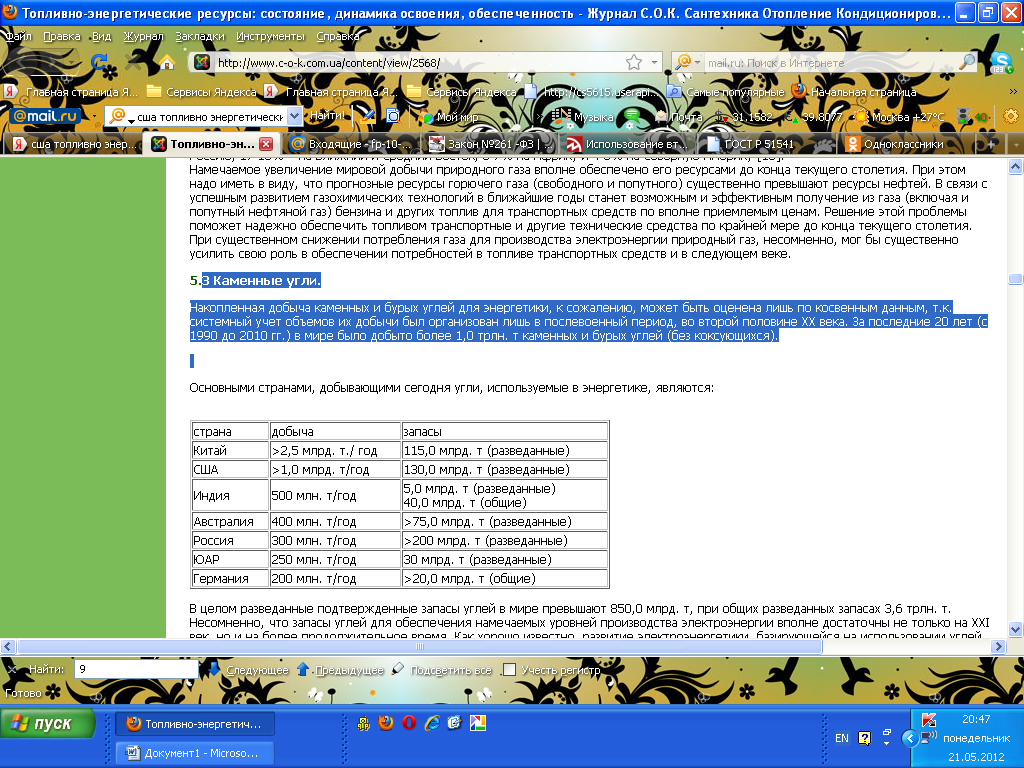
Task: Close the find bar with X
Action: (12, 669)
